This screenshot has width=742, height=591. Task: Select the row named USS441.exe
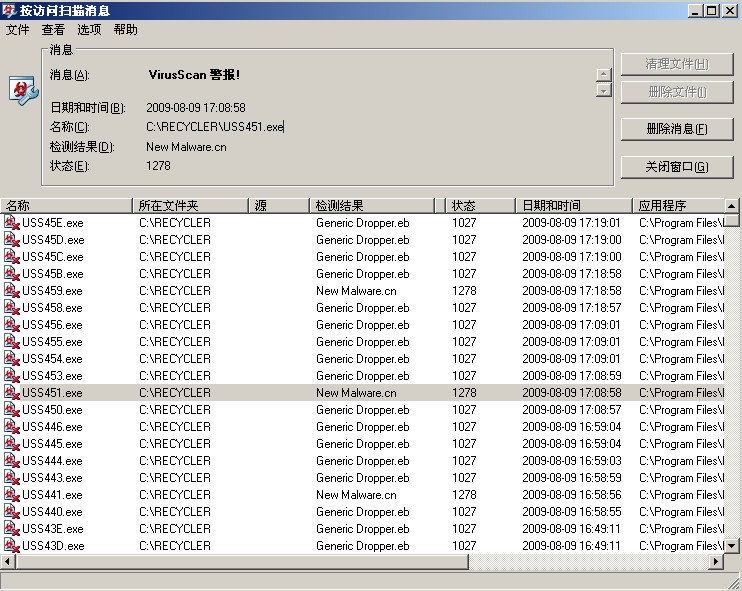tap(362, 495)
